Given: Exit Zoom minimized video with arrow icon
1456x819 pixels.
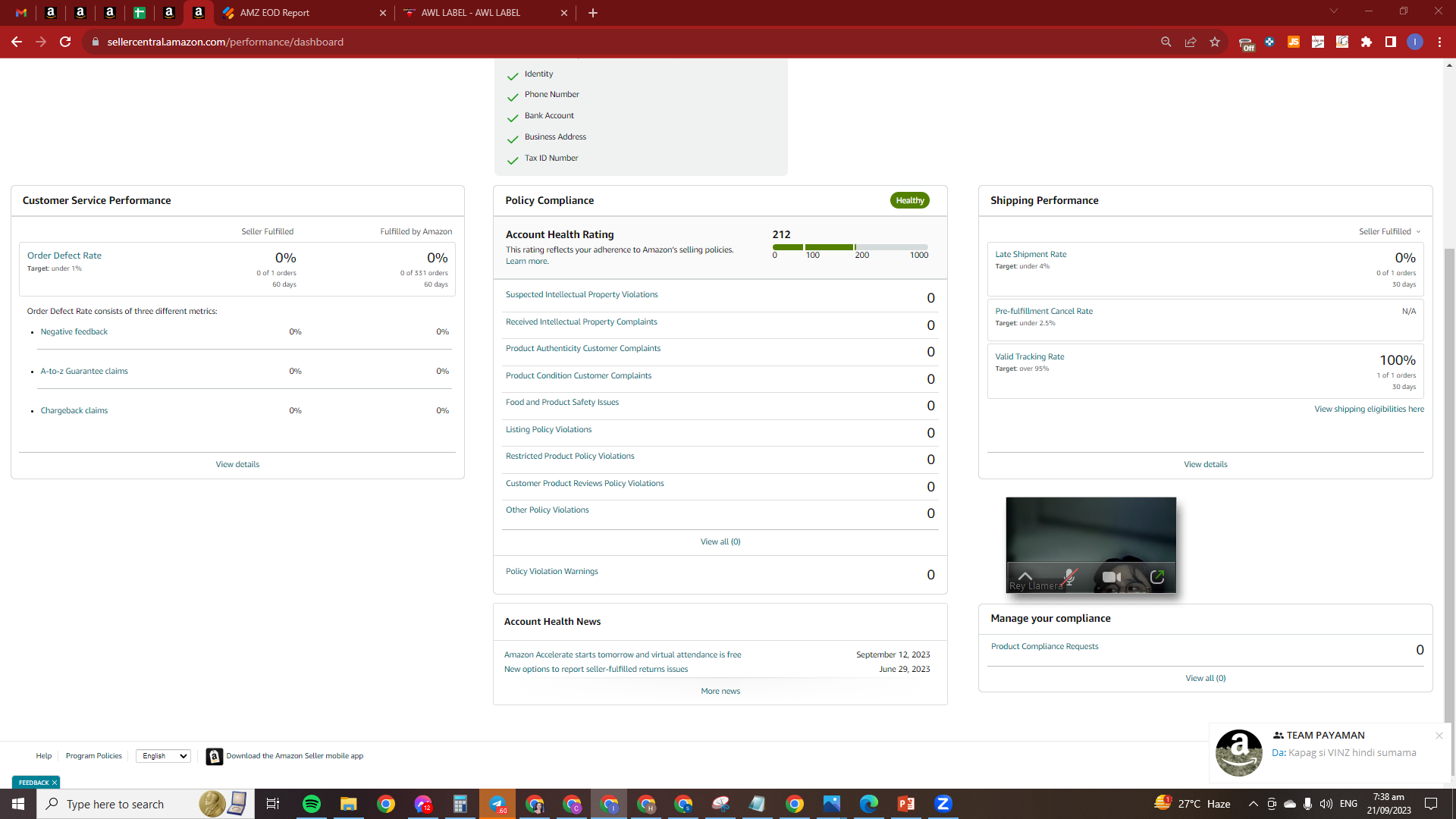Looking at the screenshot, I should click(1157, 577).
